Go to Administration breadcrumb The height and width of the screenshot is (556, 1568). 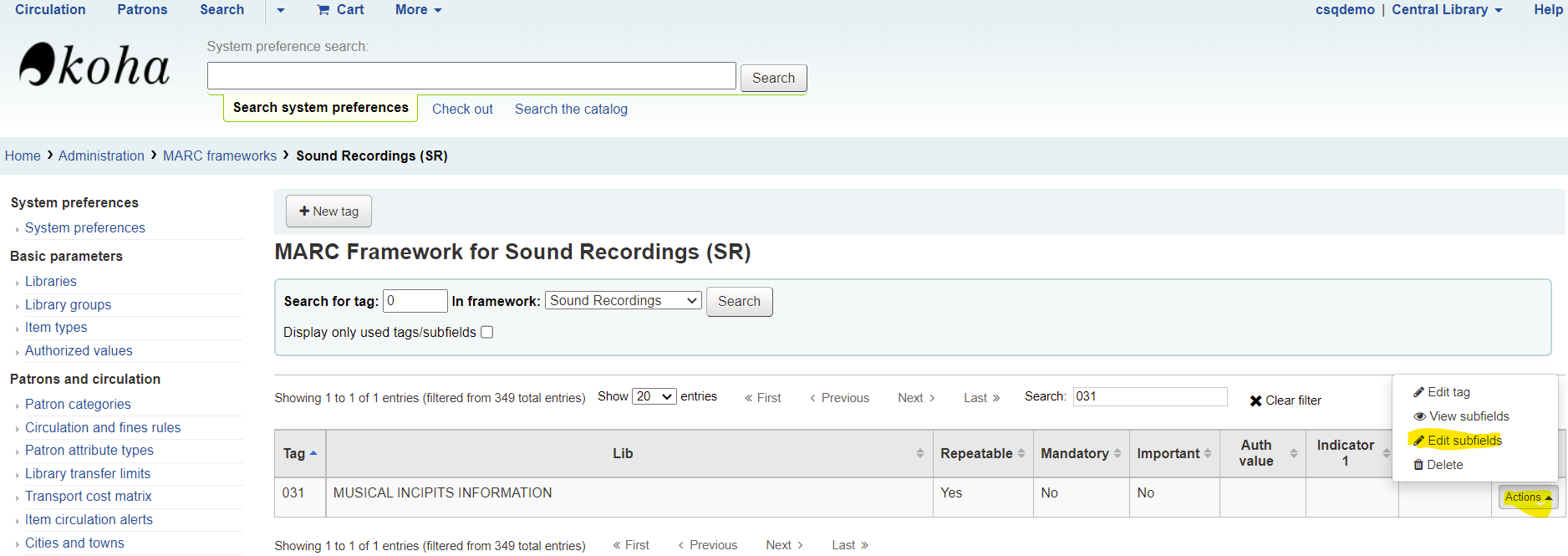pyautogui.click(x=101, y=156)
